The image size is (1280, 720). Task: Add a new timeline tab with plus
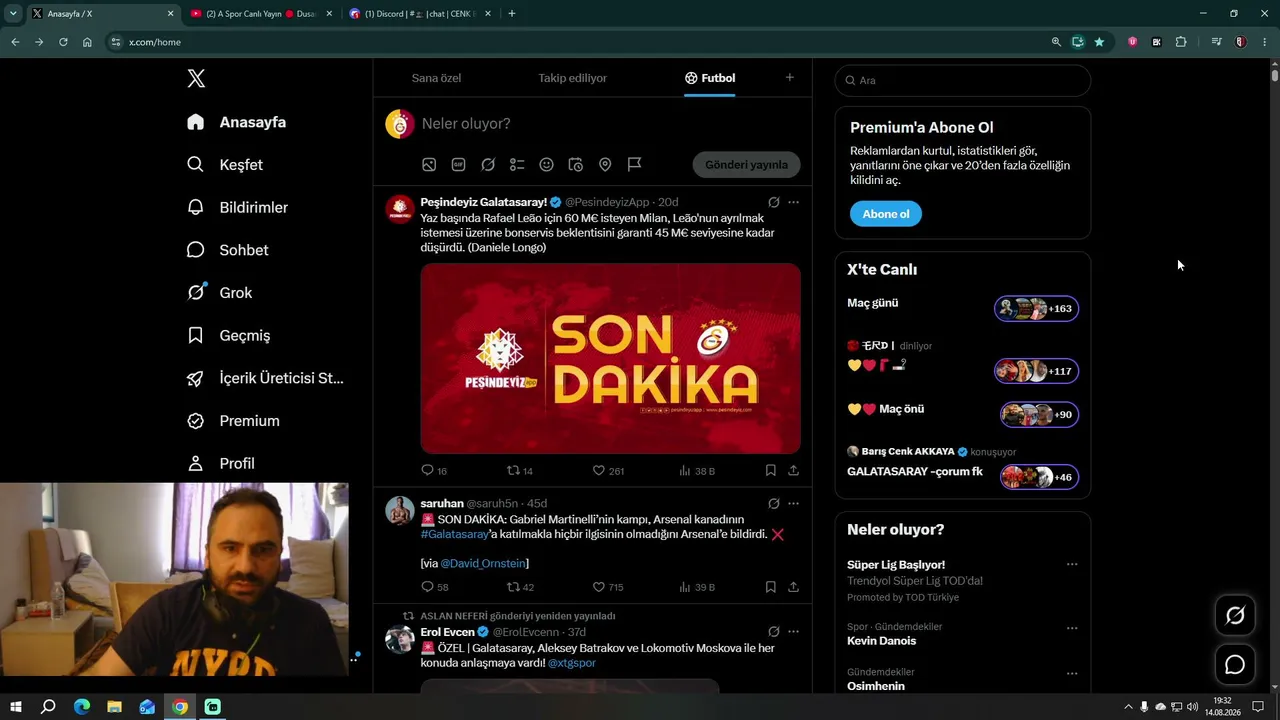789,77
